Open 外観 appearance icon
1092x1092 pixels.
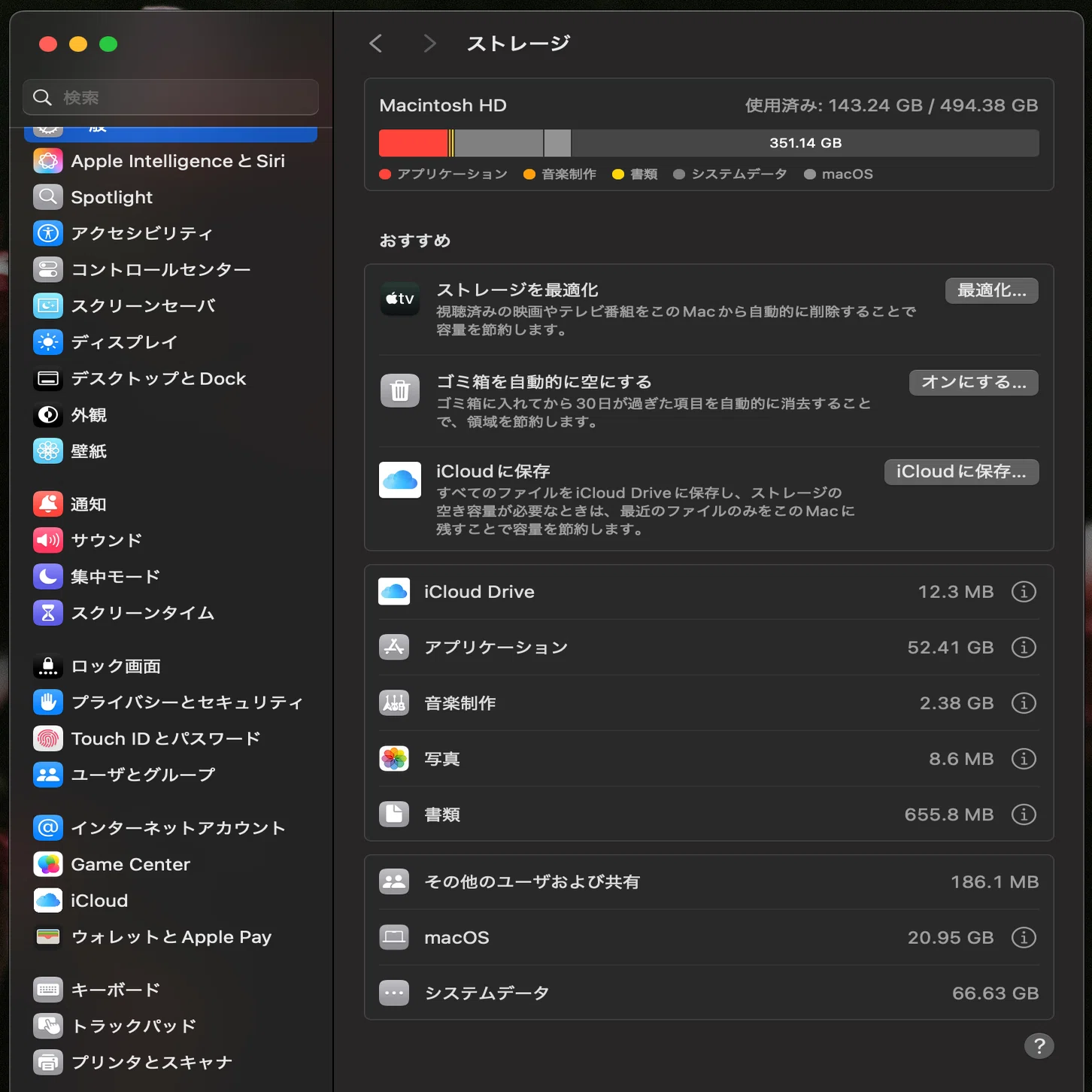tap(48, 415)
